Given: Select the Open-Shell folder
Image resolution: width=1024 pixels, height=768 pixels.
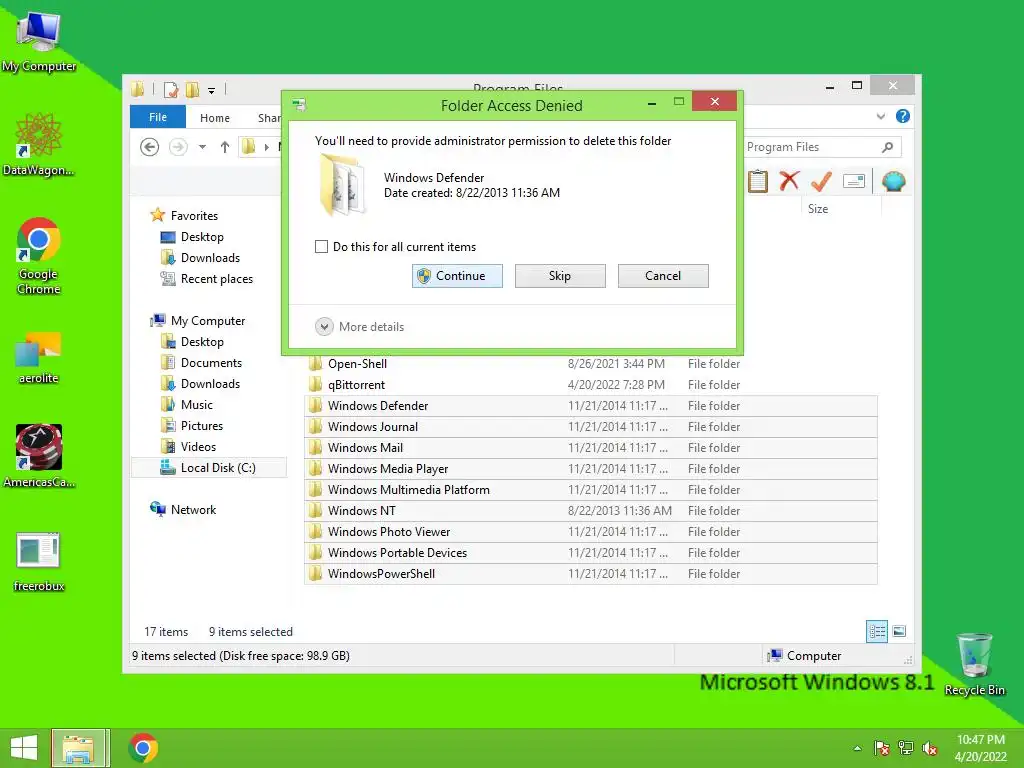Looking at the screenshot, I should 590,364.
